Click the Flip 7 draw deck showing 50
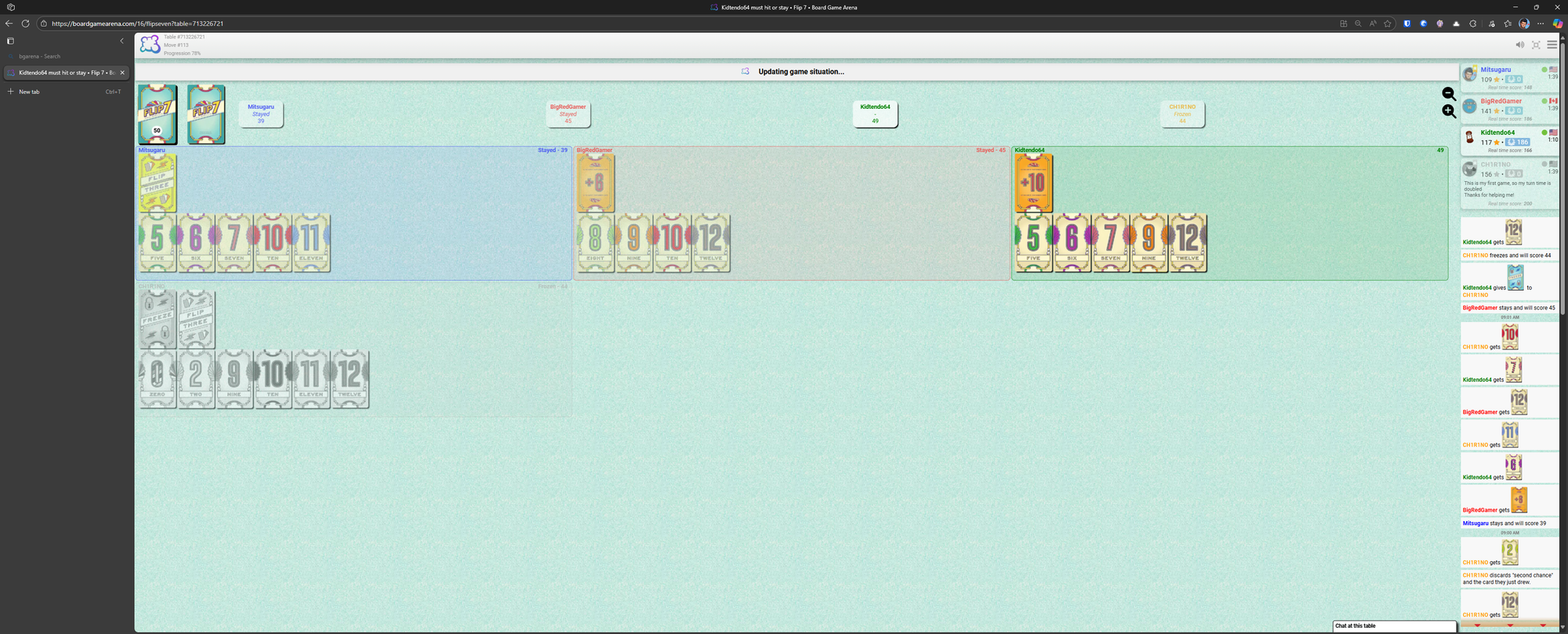 [x=158, y=114]
